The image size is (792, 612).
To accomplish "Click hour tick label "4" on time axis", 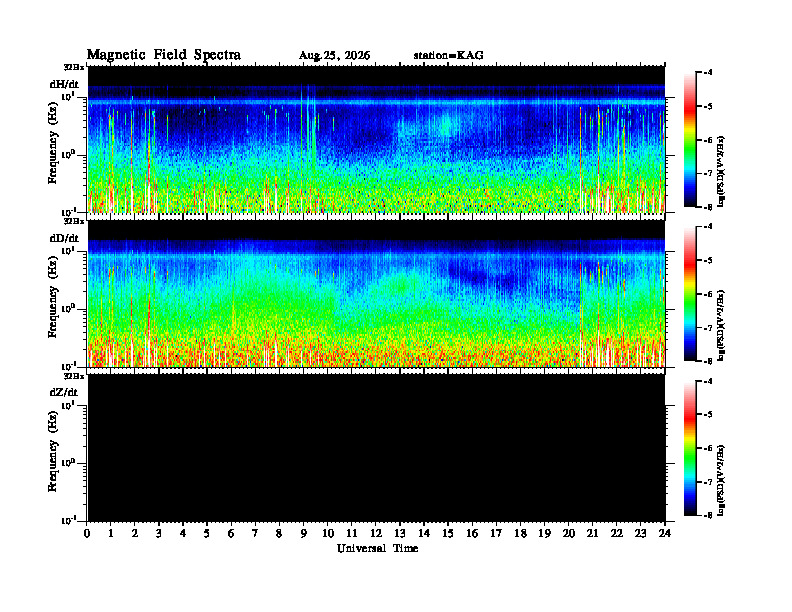I will 183,533.
